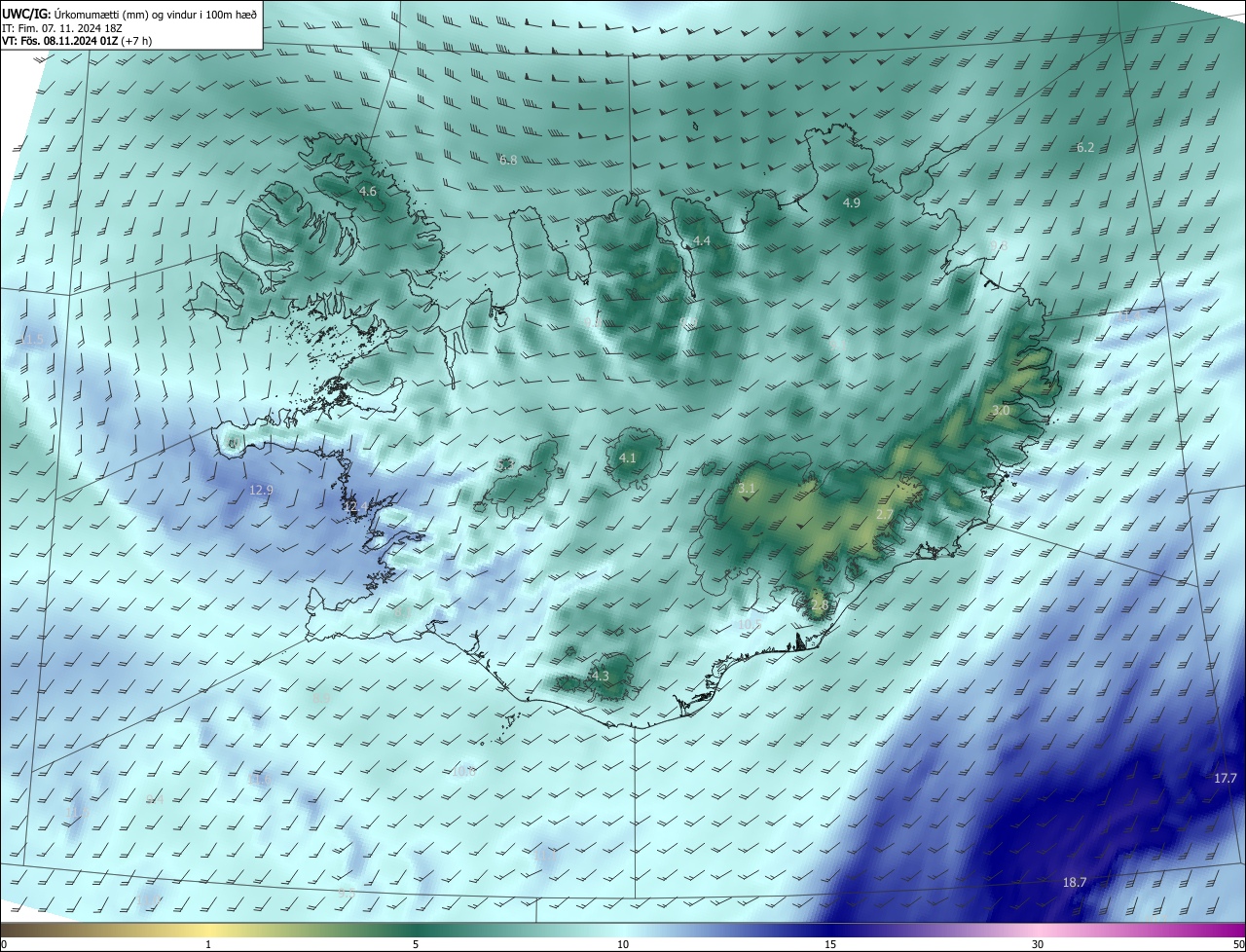
Task: Click the 18.7 precipitation value label
Action: (x=1075, y=882)
